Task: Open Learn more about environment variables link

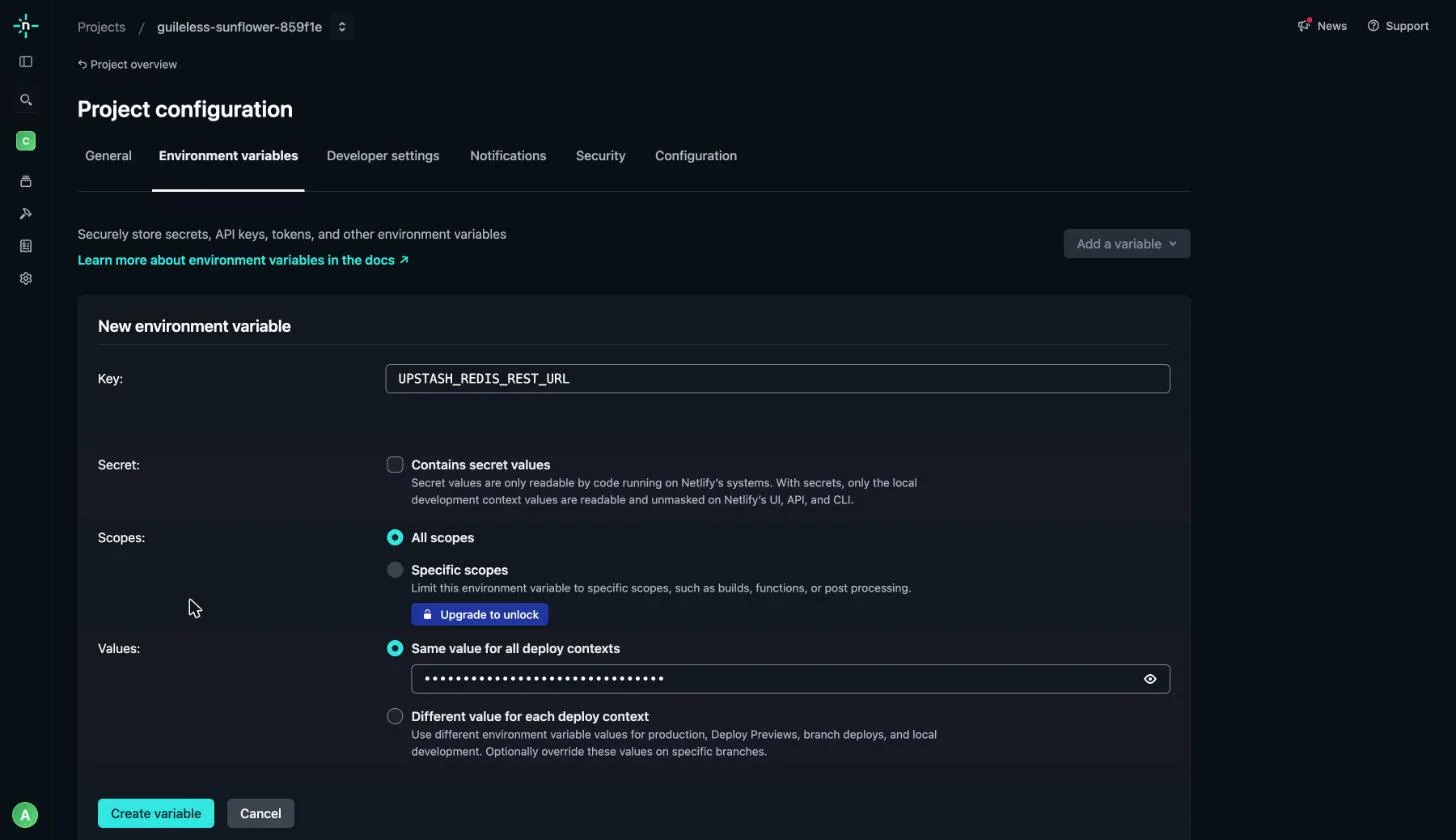Action: (243, 260)
